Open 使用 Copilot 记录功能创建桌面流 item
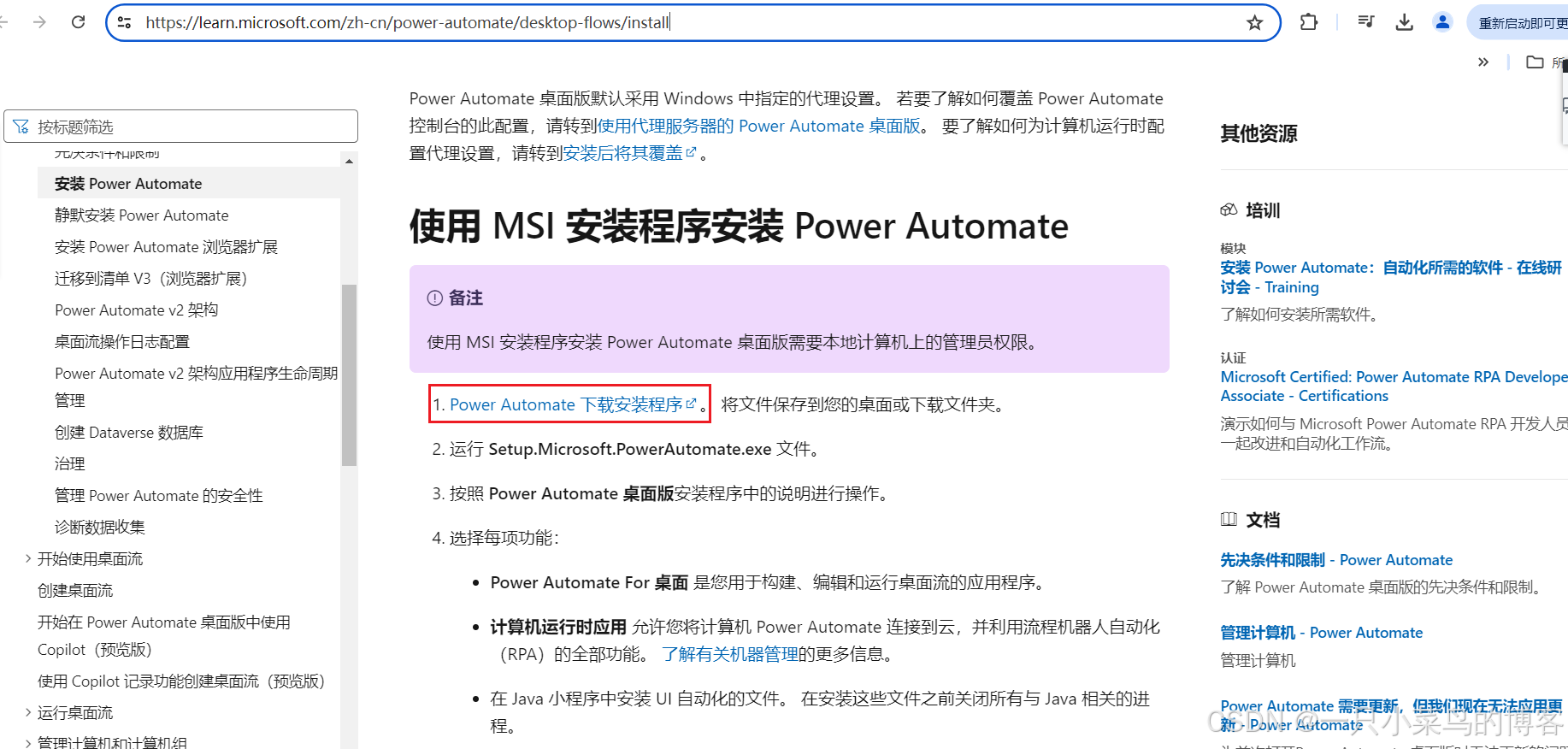Image resolution: width=1568 pixels, height=749 pixels. (181, 681)
